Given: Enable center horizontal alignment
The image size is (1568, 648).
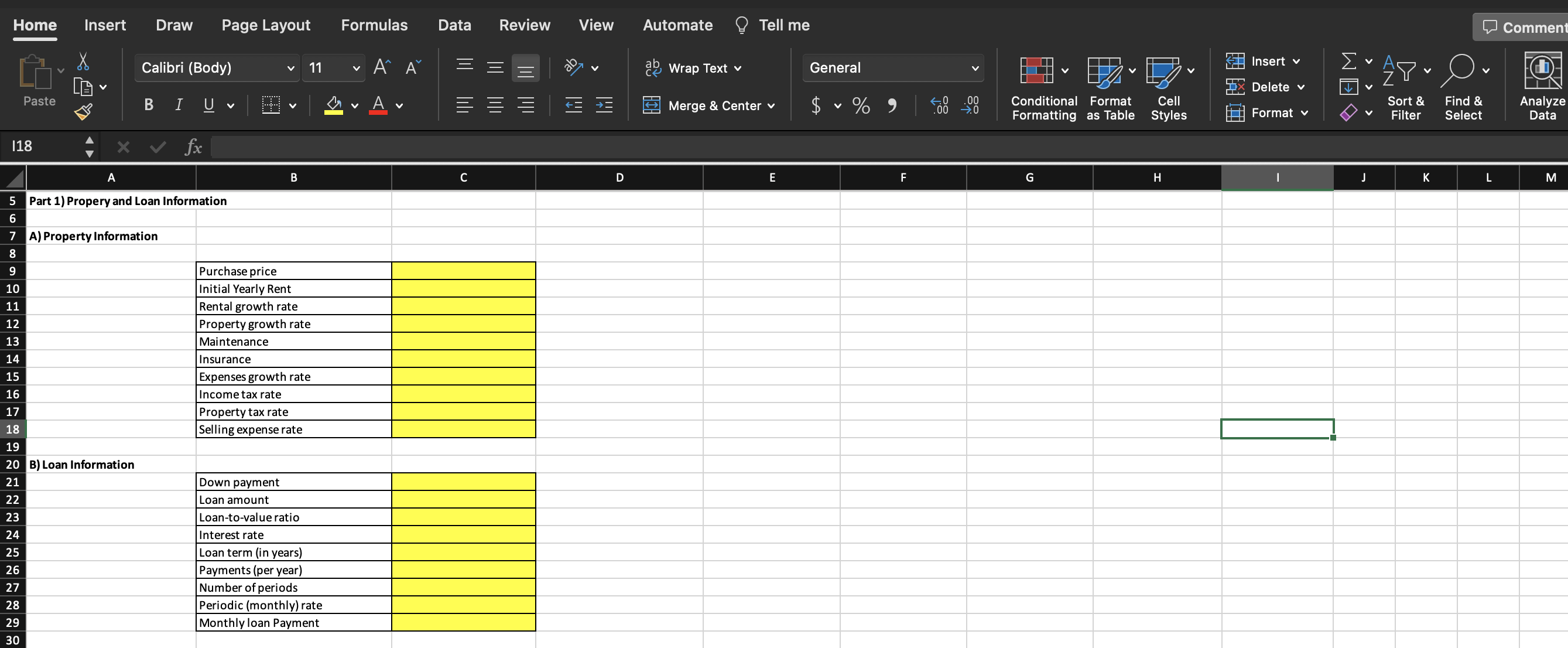Looking at the screenshot, I should click(x=495, y=105).
